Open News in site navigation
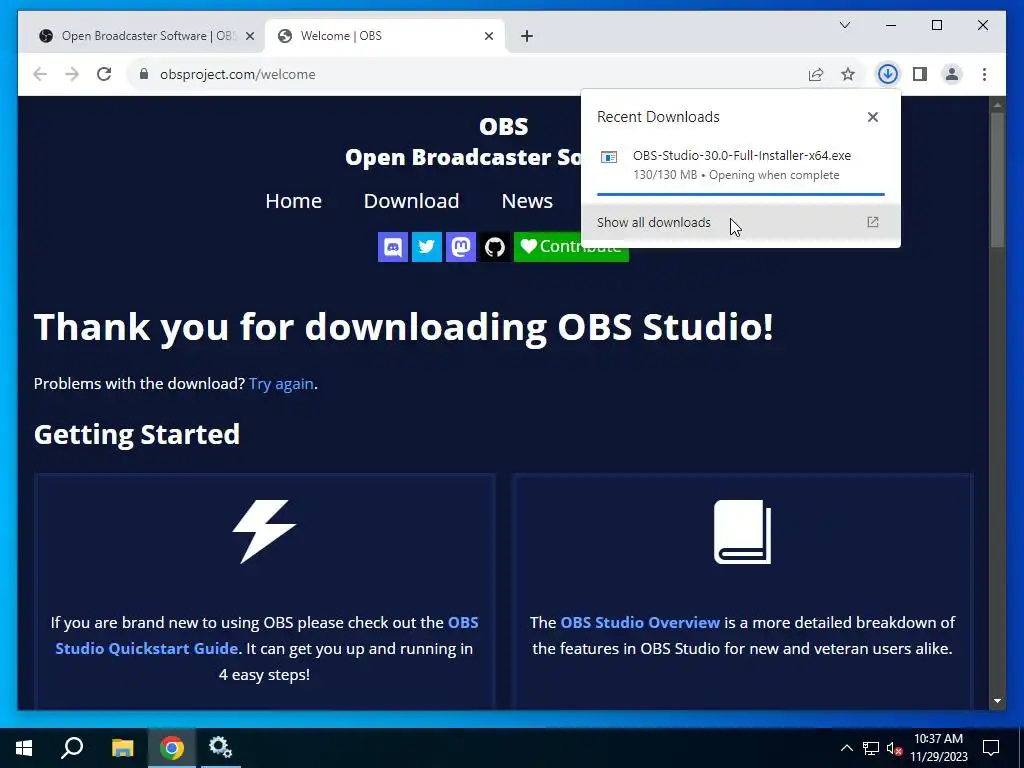 [527, 201]
